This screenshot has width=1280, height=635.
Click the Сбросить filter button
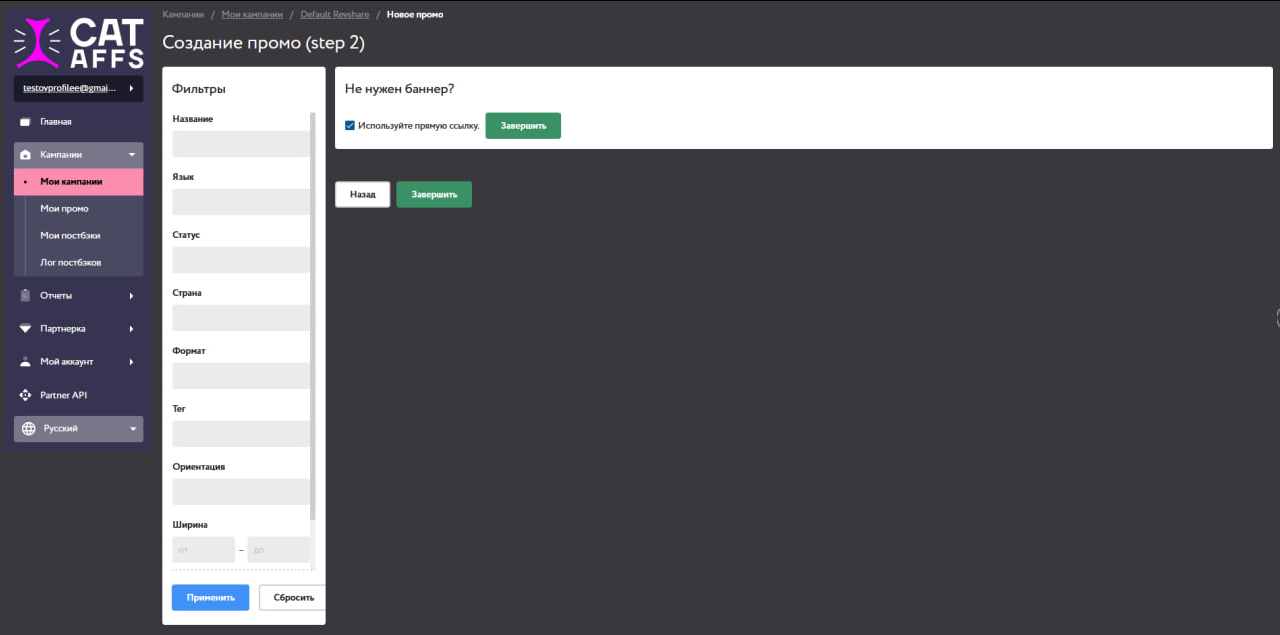tap(292, 598)
